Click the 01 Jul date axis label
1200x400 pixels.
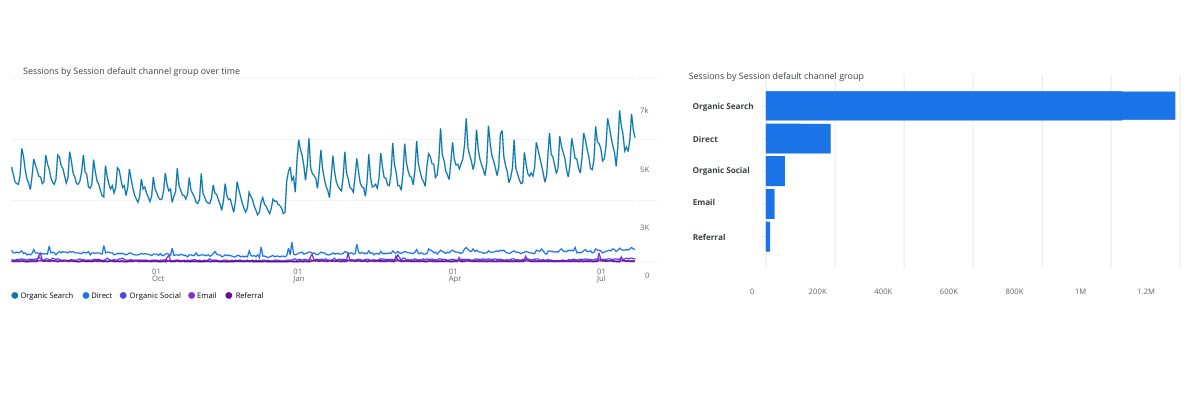pyautogui.click(x=601, y=275)
